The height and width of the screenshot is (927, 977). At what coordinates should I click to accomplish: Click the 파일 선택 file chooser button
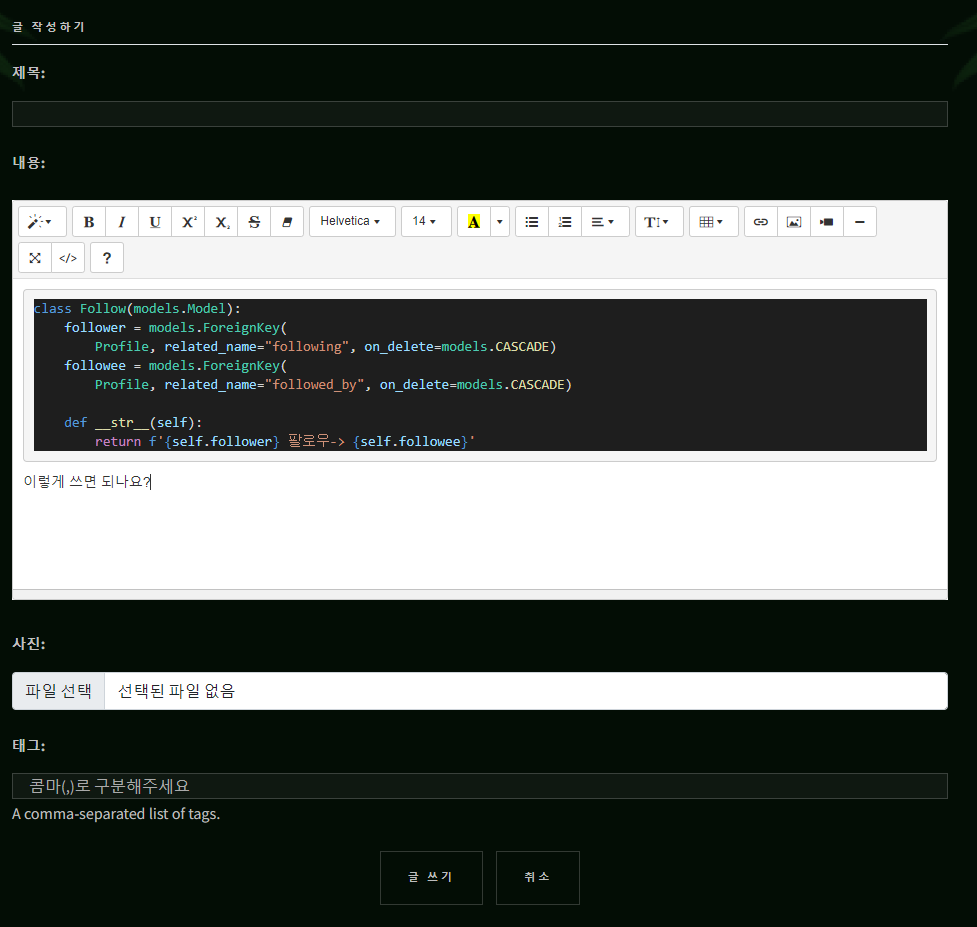(59, 691)
